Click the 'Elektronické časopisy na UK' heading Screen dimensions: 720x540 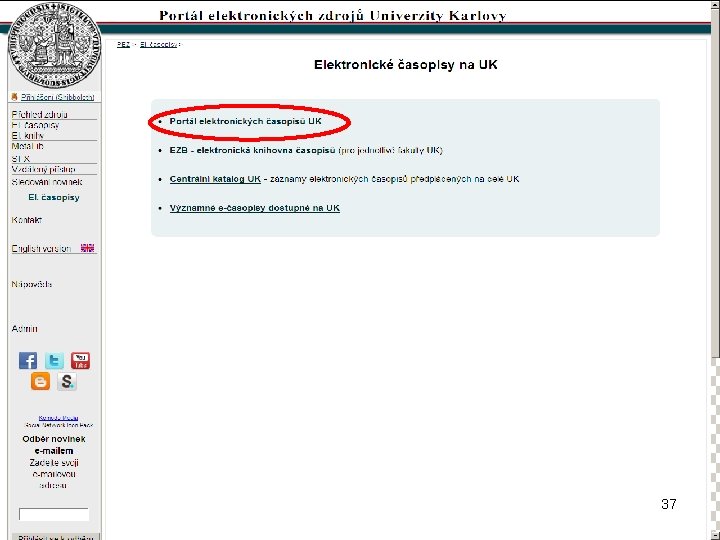tap(405, 65)
